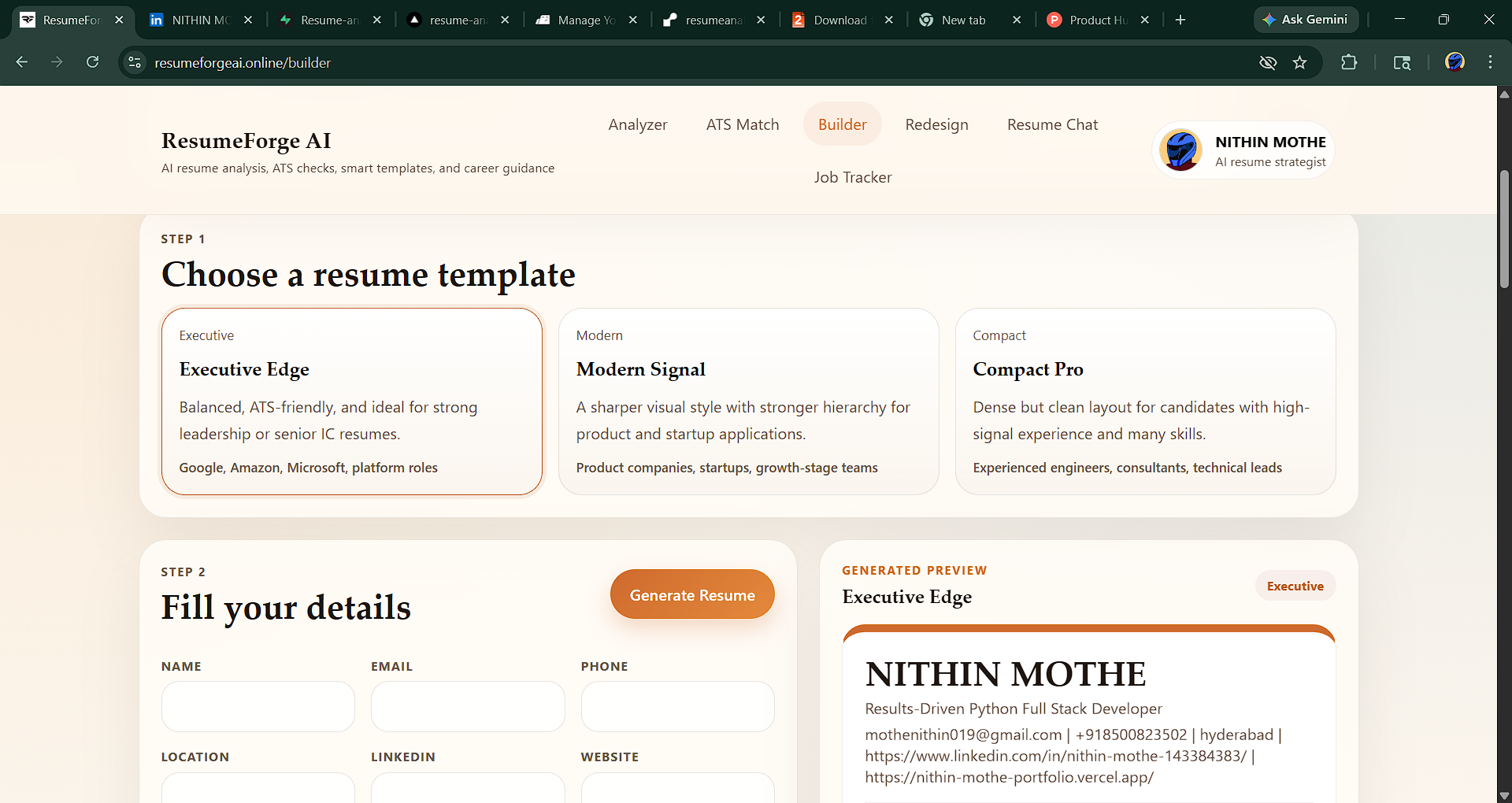Image resolution: width=1512 pixels, height=803 pixels.
Task: Open the ATS Match page
Action: click(x=743, y=124)
